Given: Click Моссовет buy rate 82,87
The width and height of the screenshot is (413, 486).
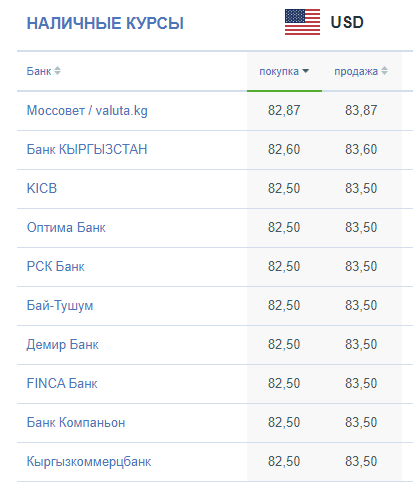Looking at the screenshot, I should (284, 110).
